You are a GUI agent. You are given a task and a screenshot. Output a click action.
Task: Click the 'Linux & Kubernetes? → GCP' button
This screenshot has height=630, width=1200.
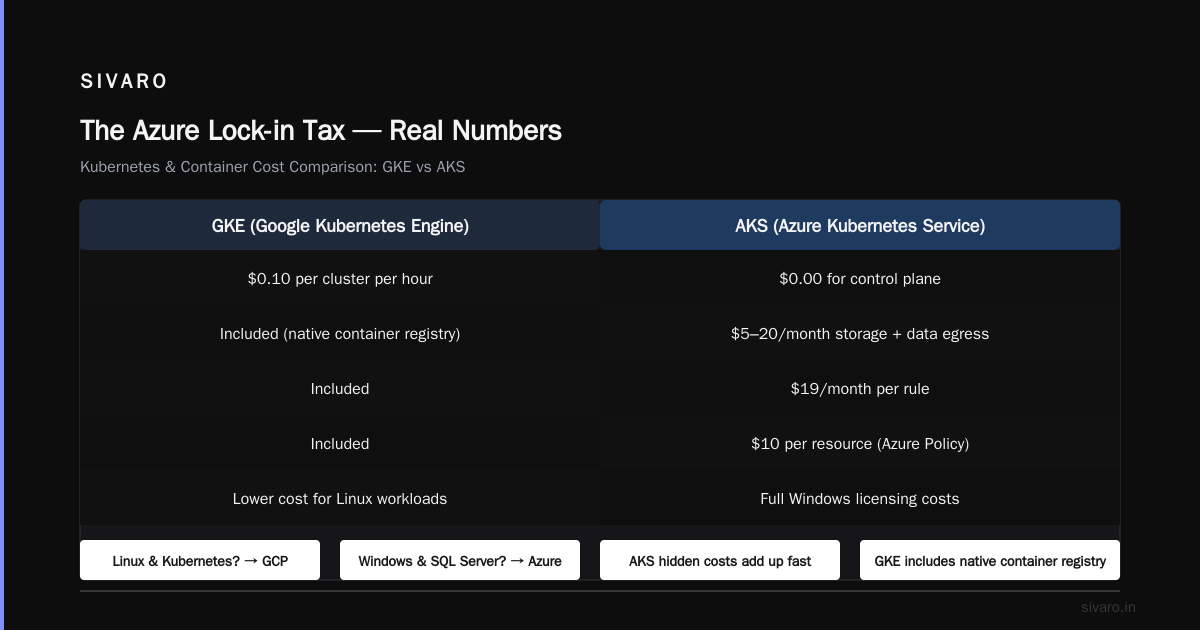tap(200, 561)
